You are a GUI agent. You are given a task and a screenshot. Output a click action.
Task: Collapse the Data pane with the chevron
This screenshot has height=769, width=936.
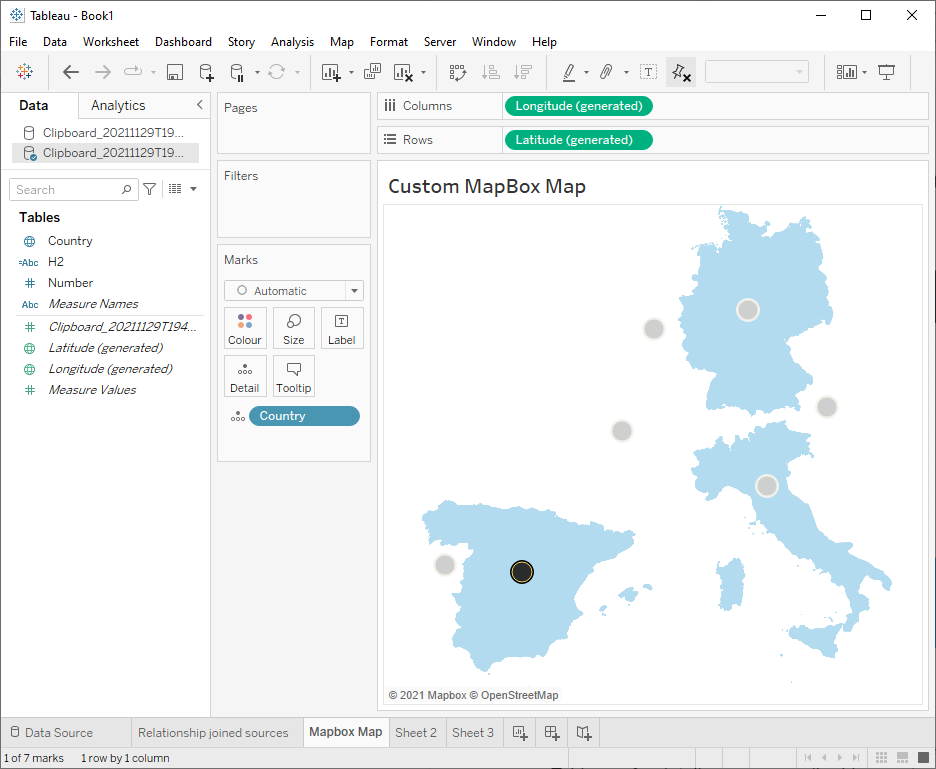pyautogui.click(x=198, y=105)
